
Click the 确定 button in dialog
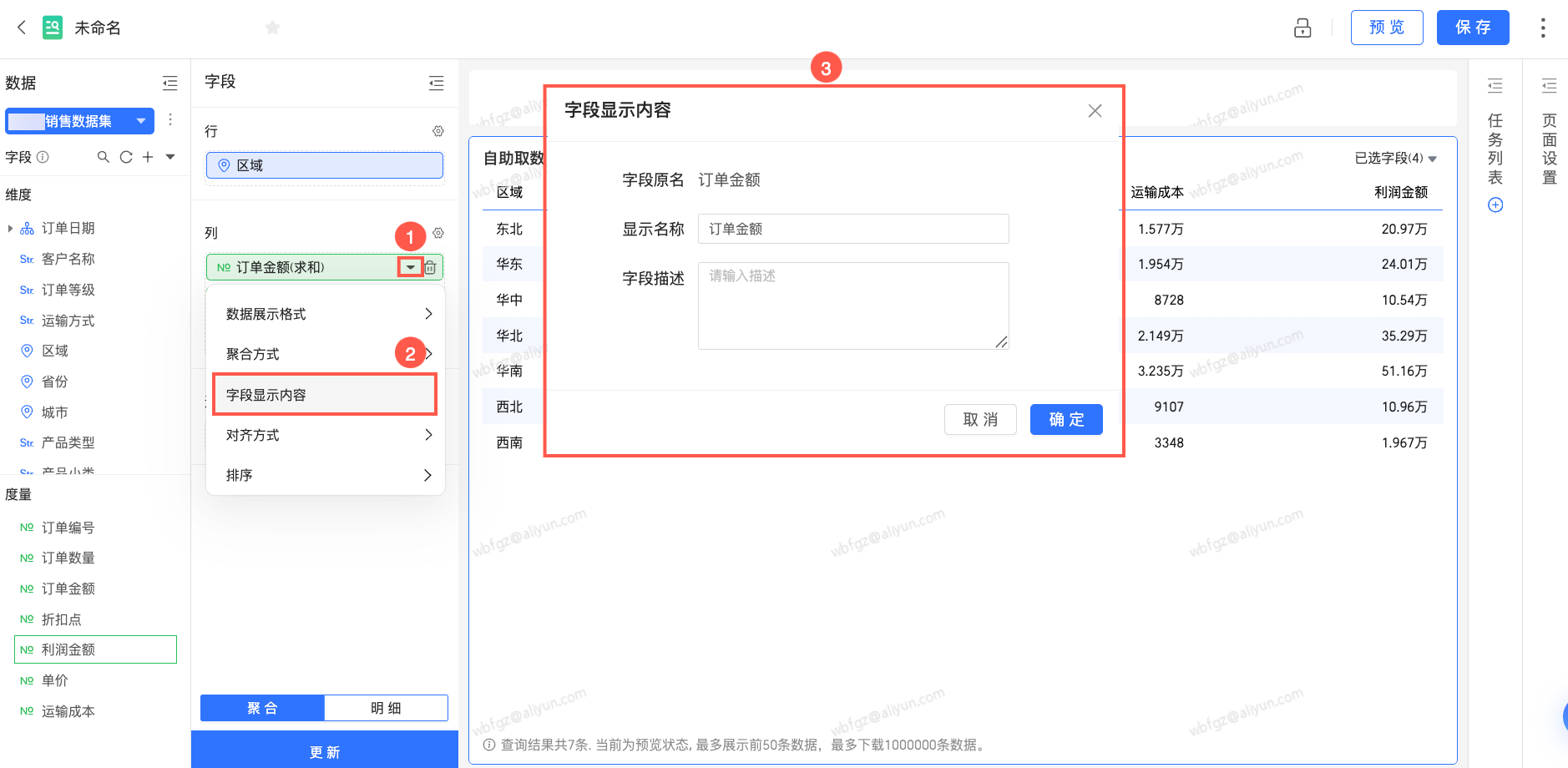coord(1066,419)
